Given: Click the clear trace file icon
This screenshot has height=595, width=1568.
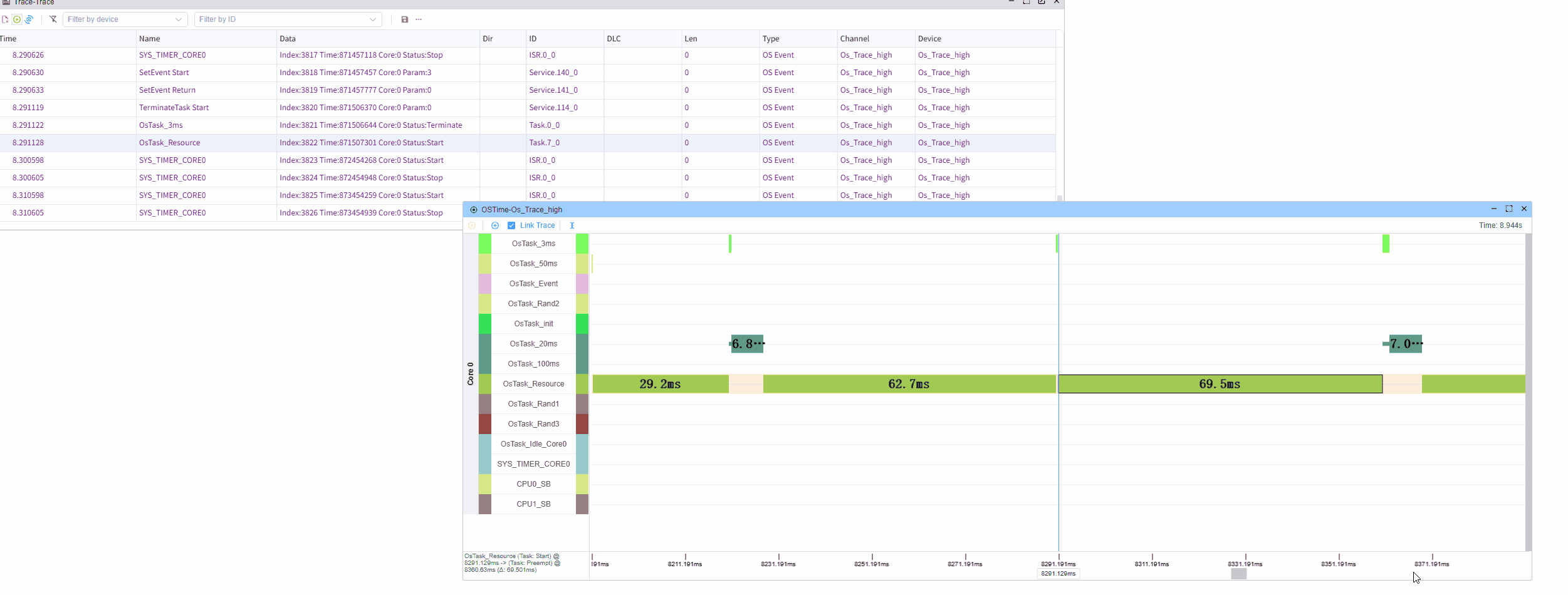Looking at the screenshot, I should [5, 19].
